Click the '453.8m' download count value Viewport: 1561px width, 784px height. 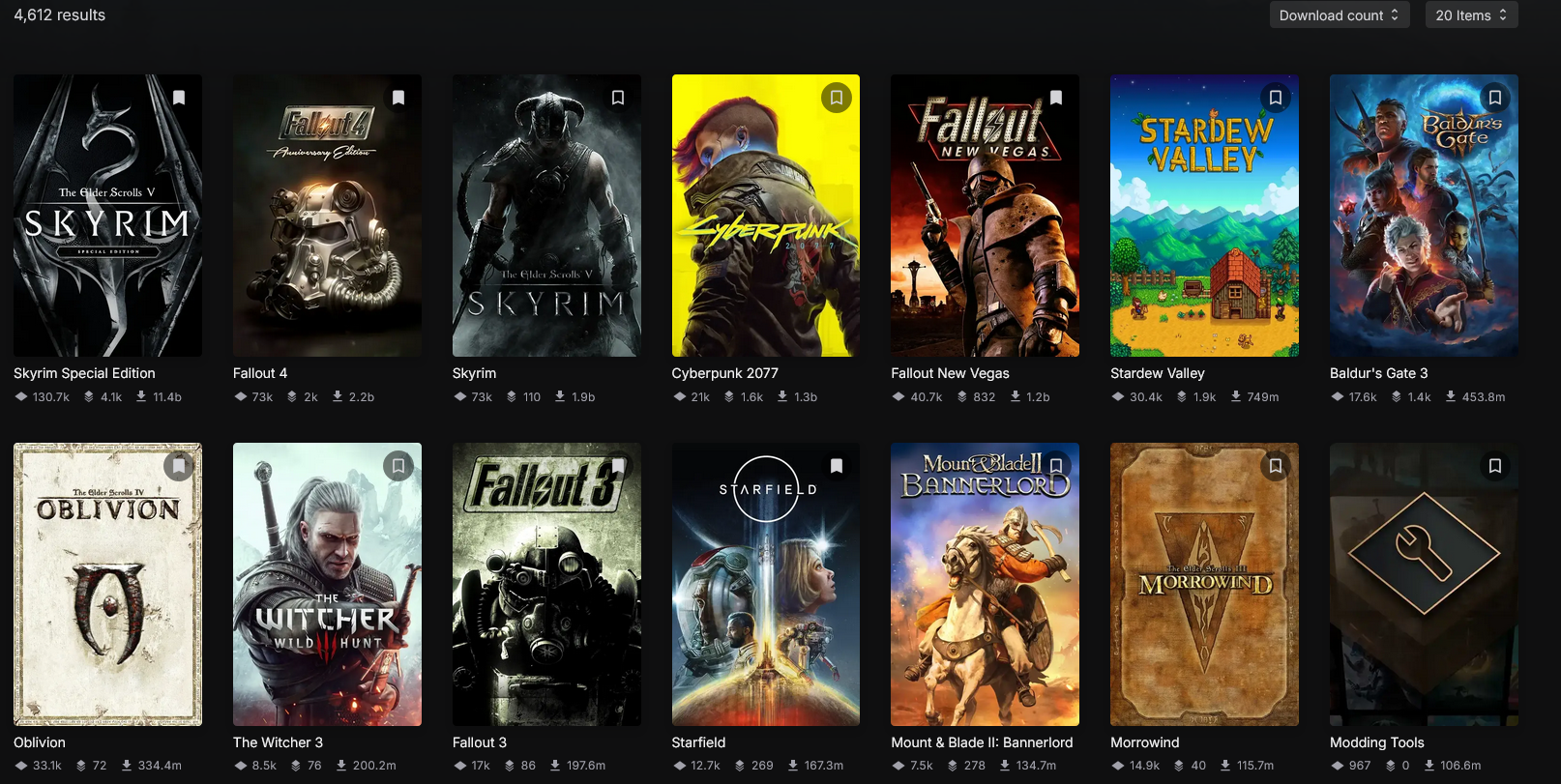pyautogui.click(x=1484, y=397)
